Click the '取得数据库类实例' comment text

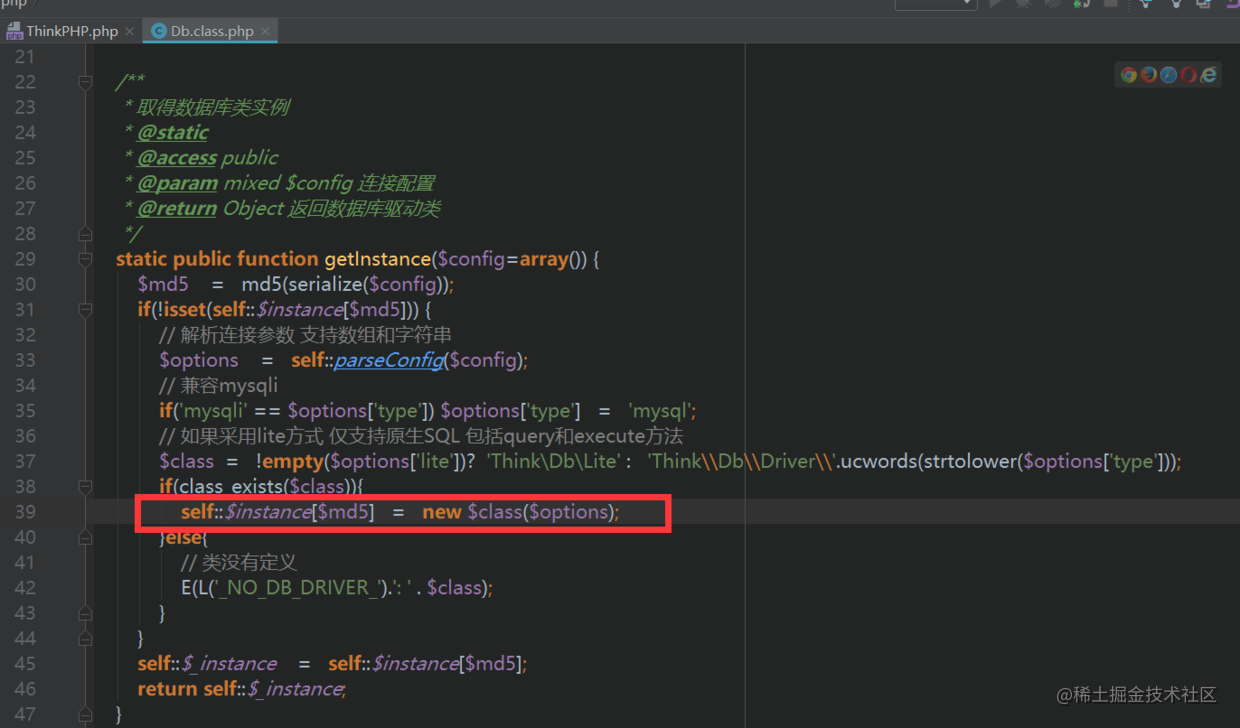tap(213, 107)
